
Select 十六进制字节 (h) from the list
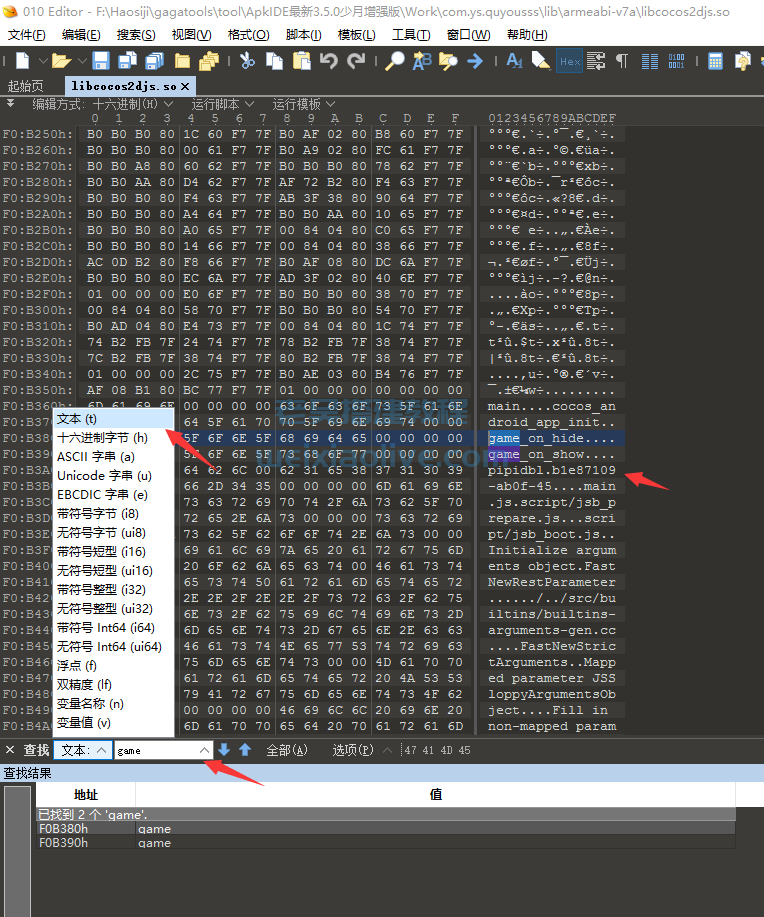click(x=102, y=437)
